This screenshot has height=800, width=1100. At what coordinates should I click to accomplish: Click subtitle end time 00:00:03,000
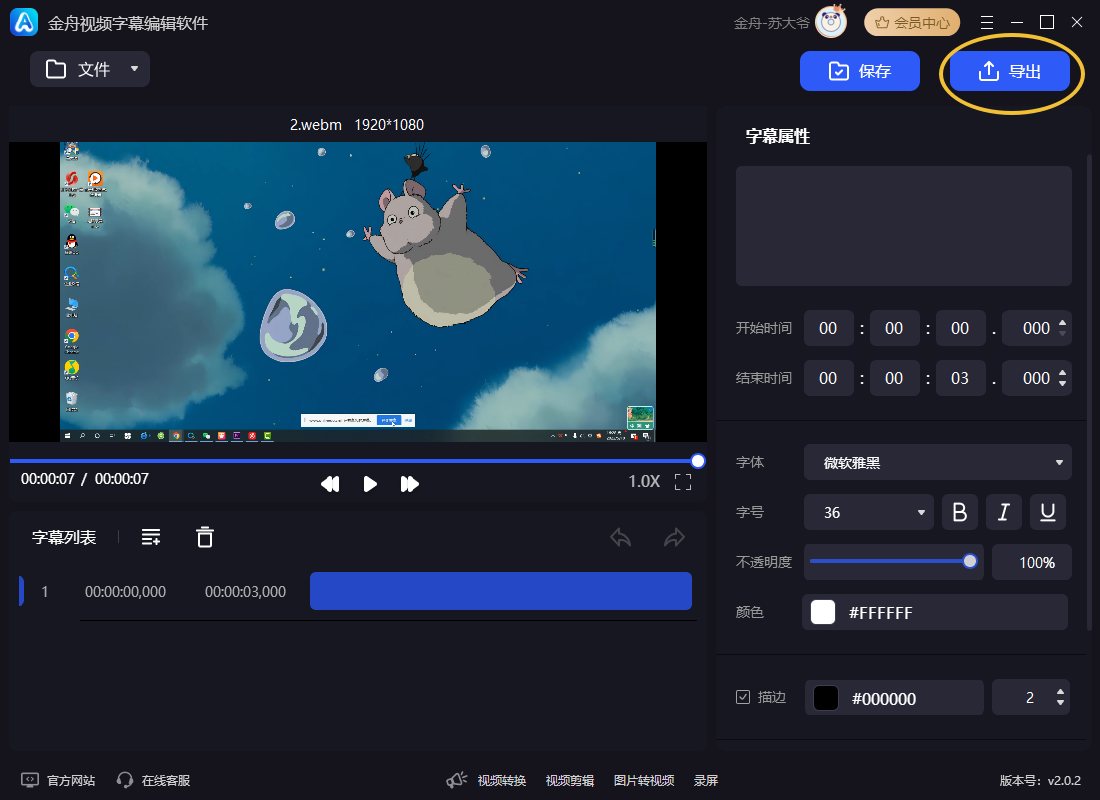click(x=246, y=592)
